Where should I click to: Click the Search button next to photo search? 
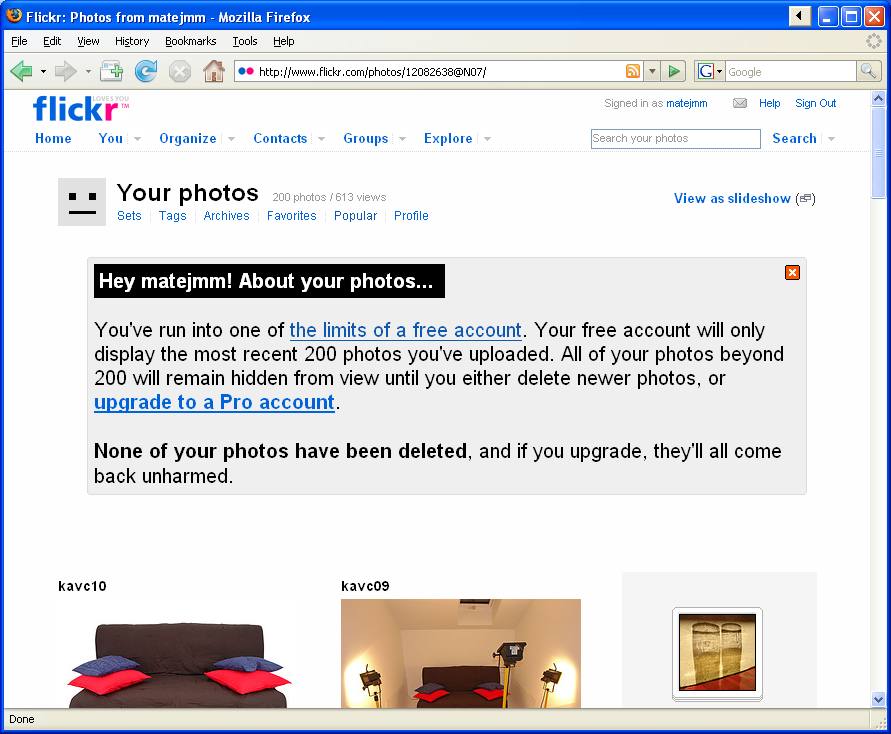coord(794,139)
